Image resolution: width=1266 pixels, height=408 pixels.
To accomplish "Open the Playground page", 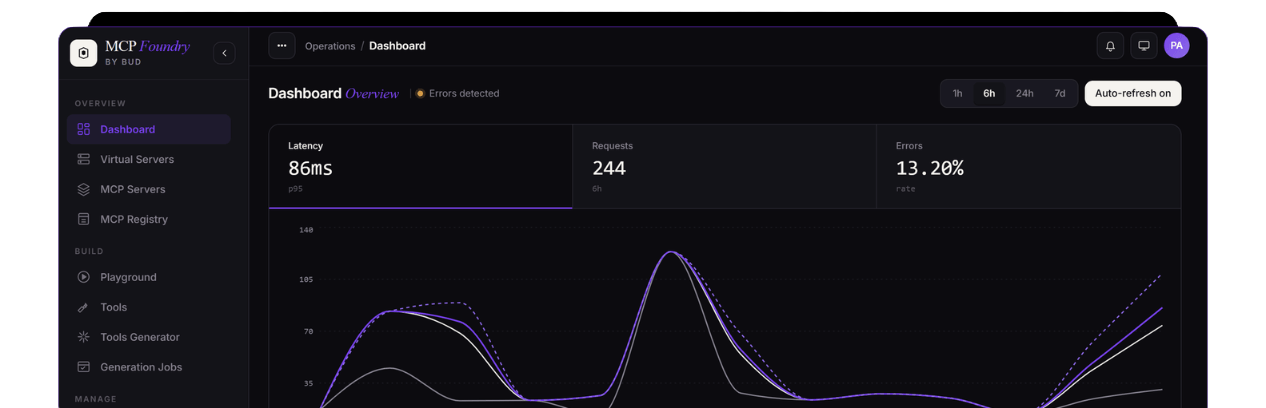I will tap(149, 277).
